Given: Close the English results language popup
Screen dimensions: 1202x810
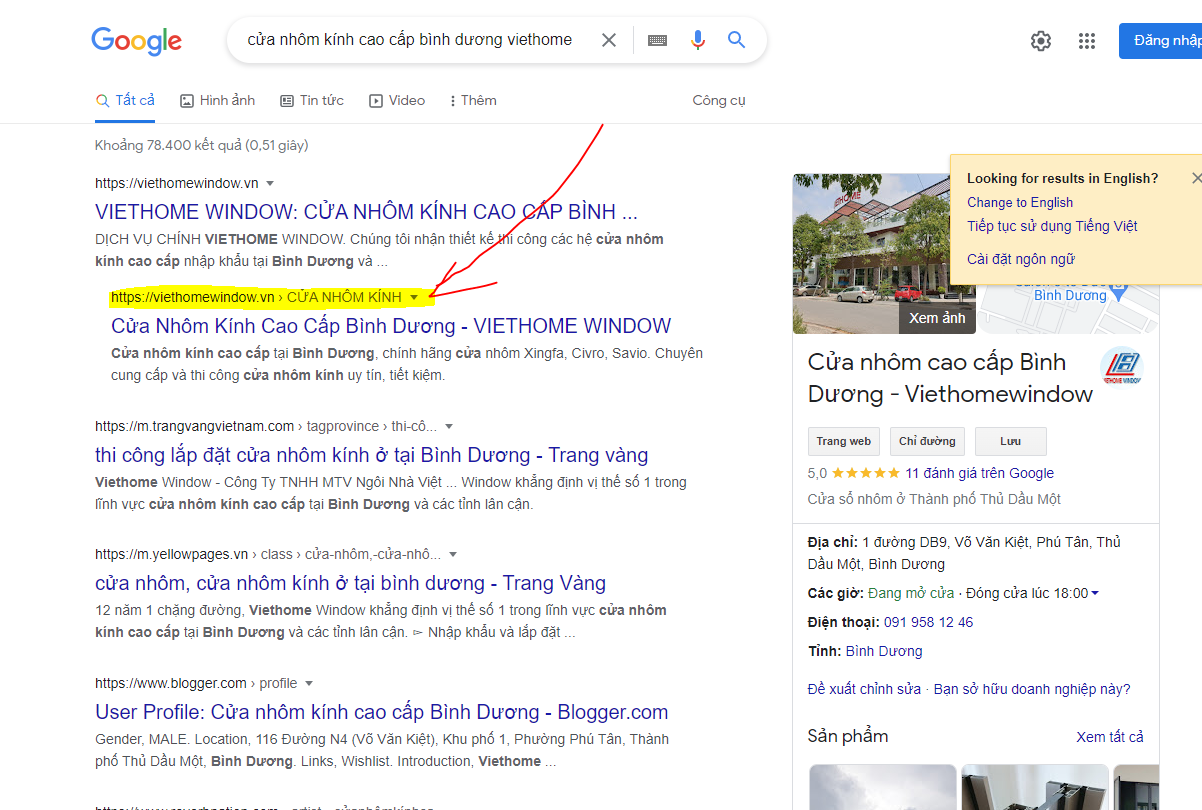Looking at the screenshot, I should (x=1195, y=178).
